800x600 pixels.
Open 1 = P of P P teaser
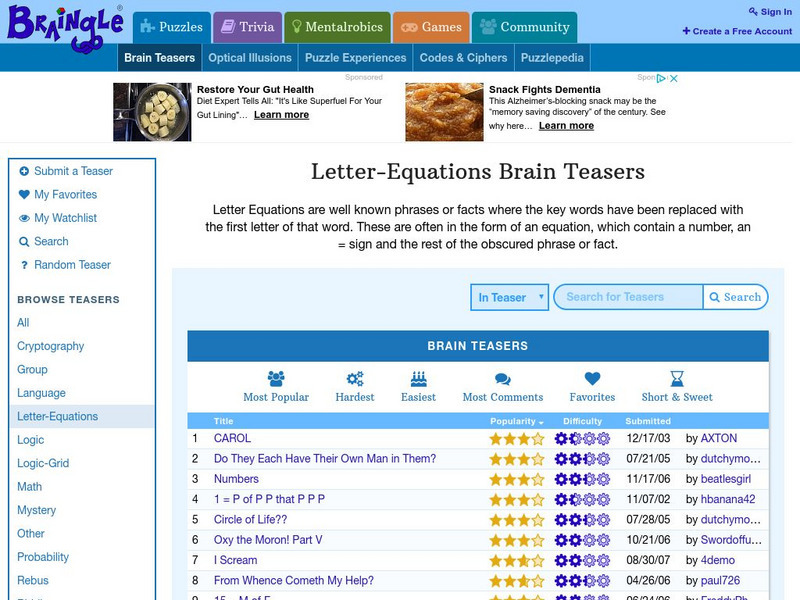pos(269,499)
